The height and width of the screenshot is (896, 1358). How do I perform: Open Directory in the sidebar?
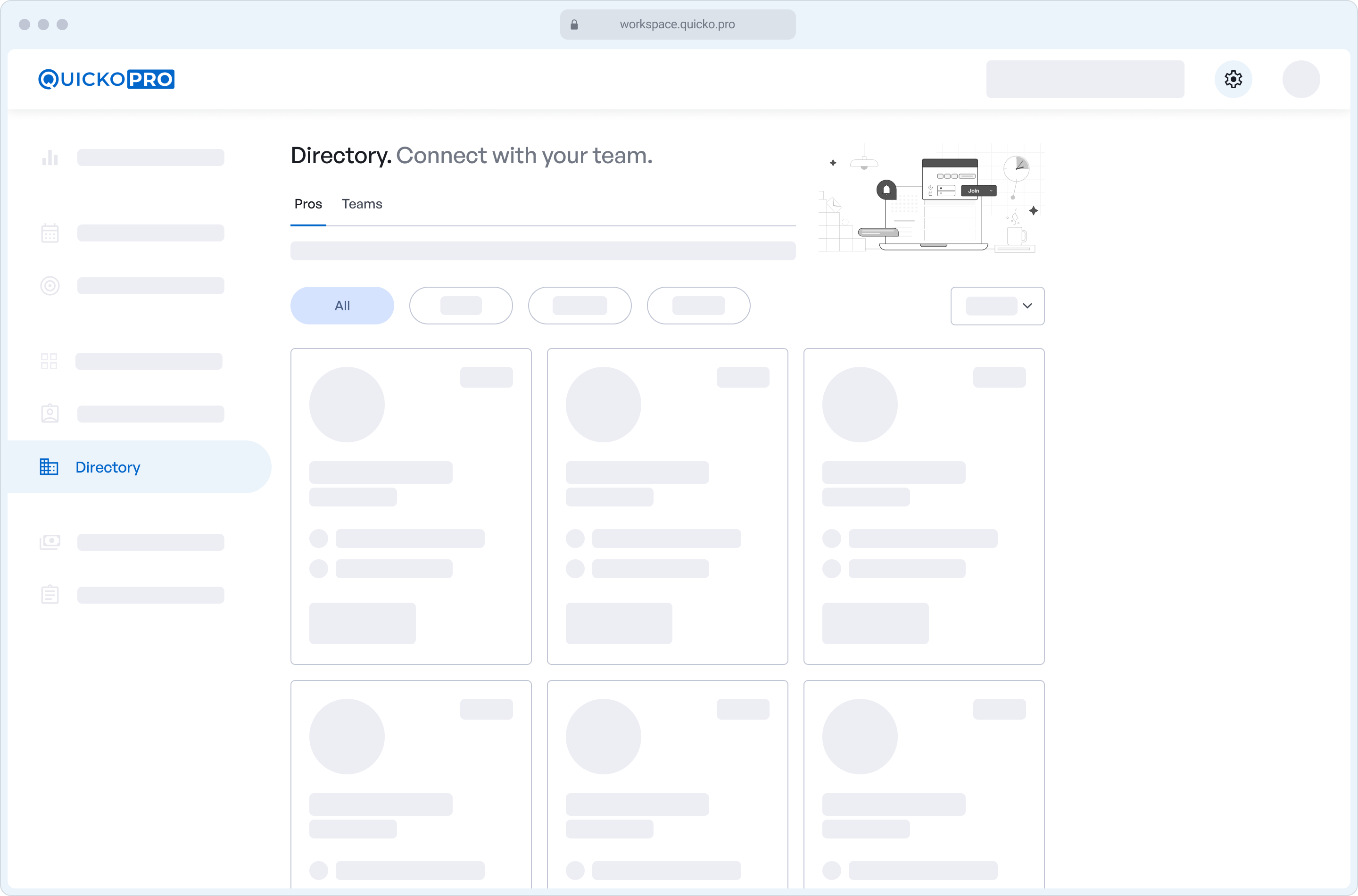coord(108,467)
